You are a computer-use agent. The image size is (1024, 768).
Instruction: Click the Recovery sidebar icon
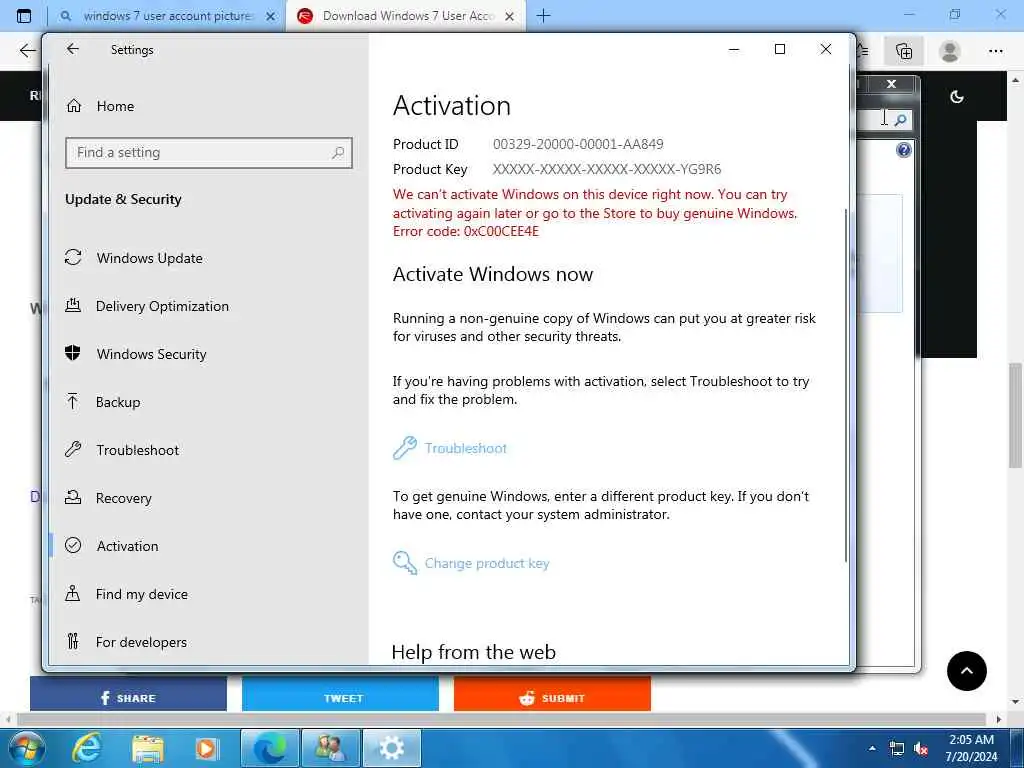[72, 498]
